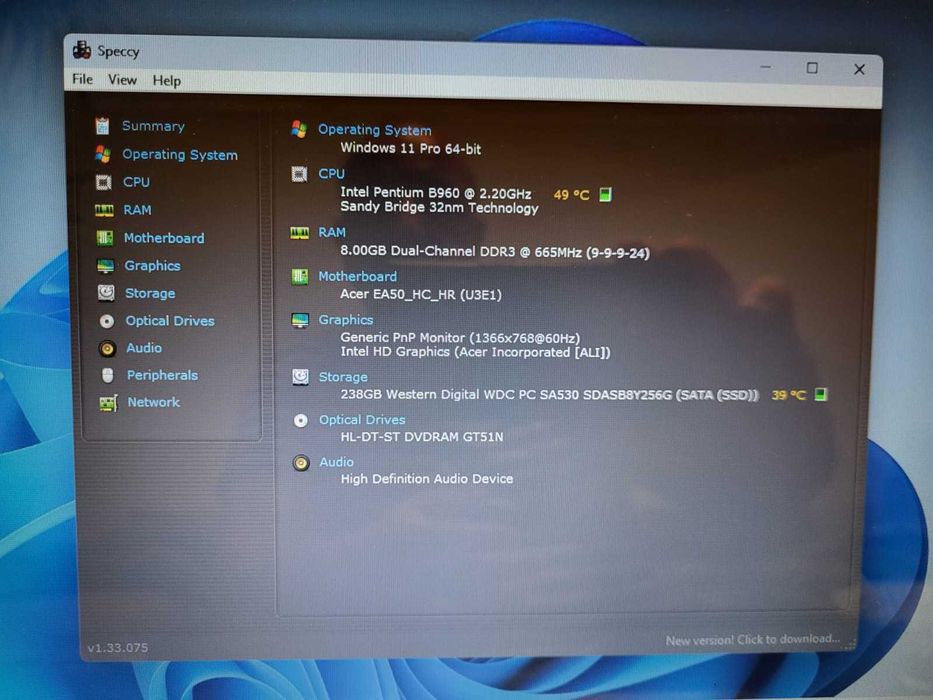The image size is (933, 700).
Task: Click the CPU chip icon in sidebar
Action: [104, 182]
